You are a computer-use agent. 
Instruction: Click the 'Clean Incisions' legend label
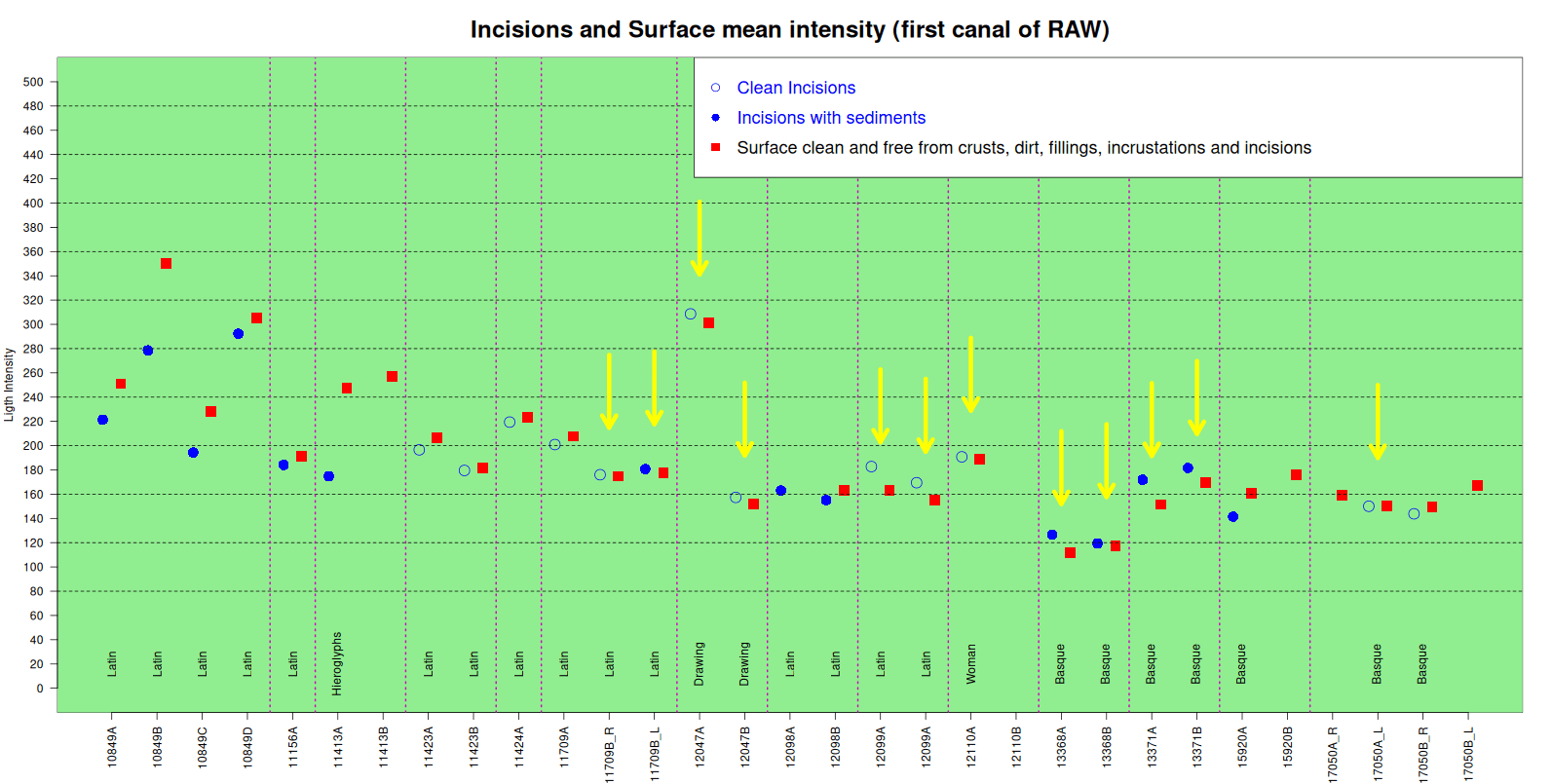click(796, 88)
